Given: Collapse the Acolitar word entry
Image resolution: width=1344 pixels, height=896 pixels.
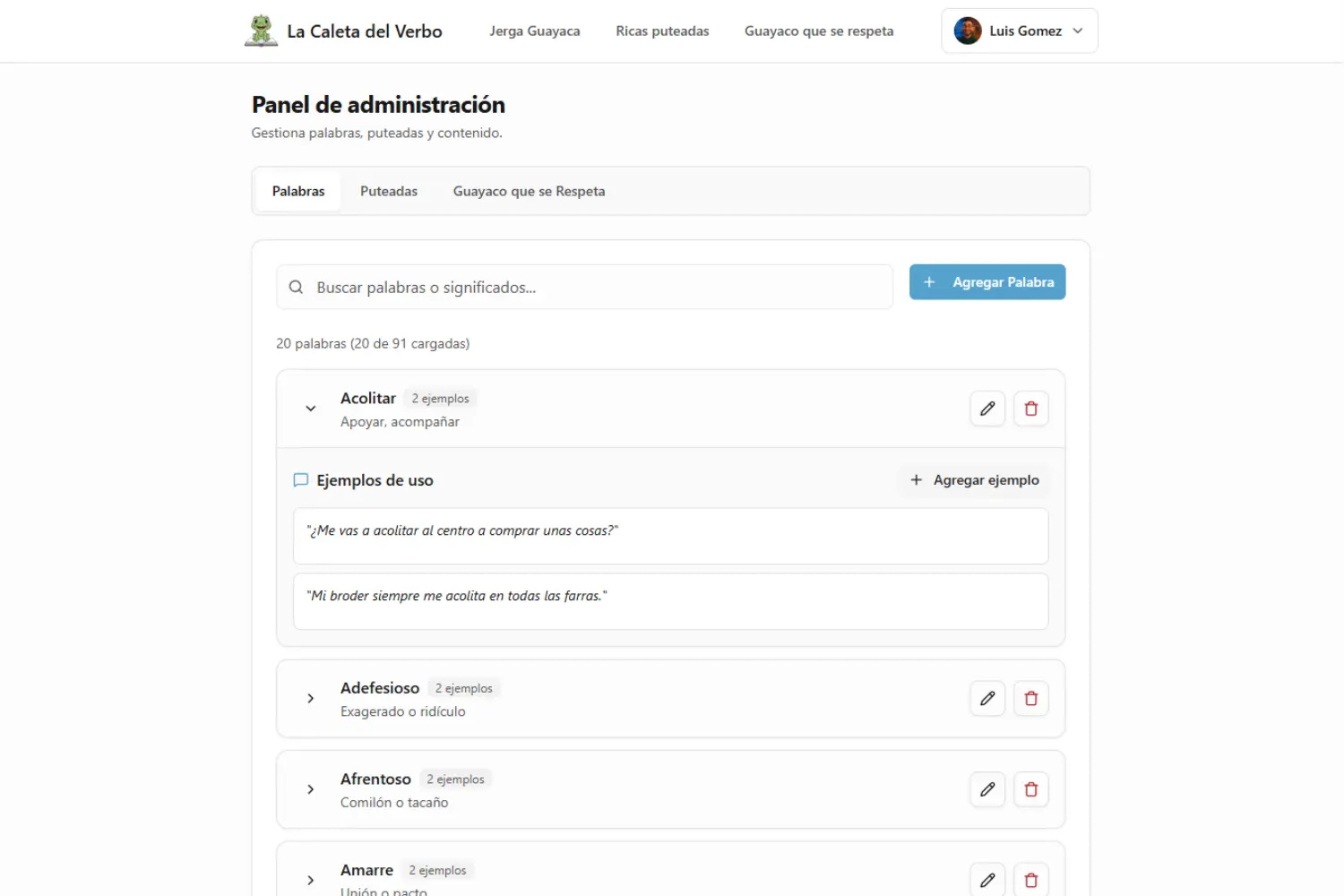Looking at the screenshot, I should (x=311, y=409).
